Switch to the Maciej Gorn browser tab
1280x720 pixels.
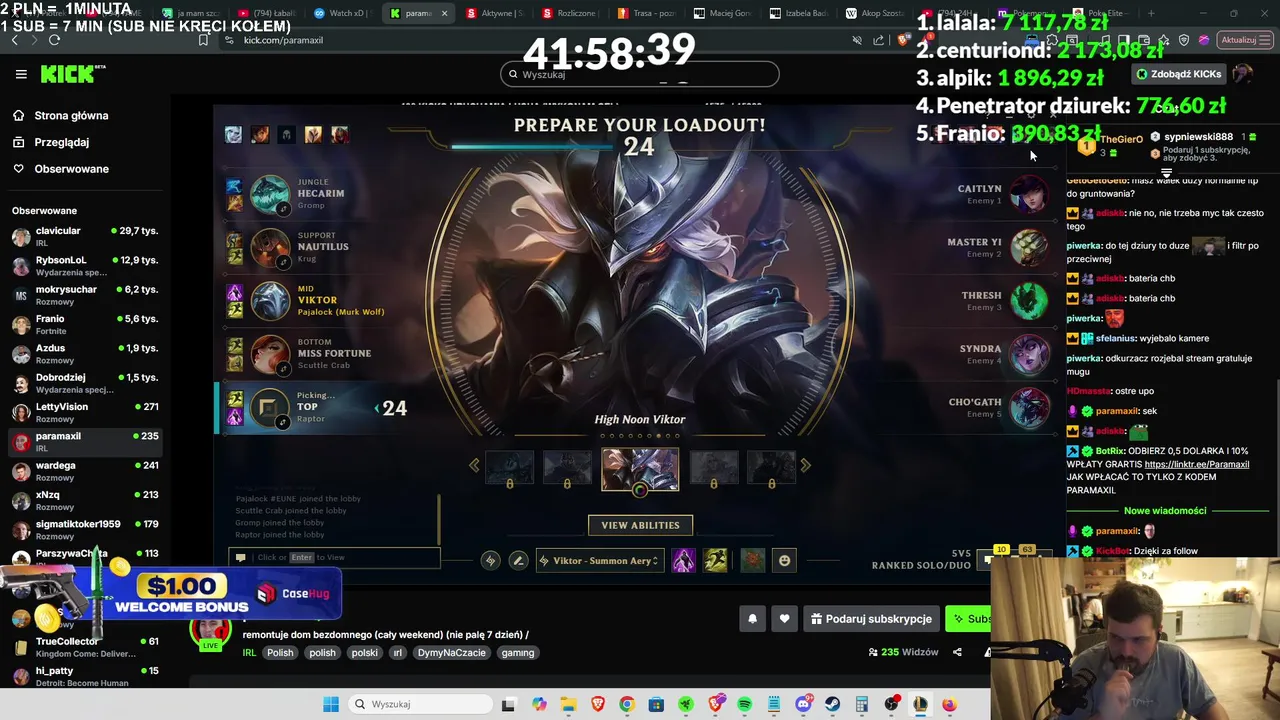coord(722,13)
